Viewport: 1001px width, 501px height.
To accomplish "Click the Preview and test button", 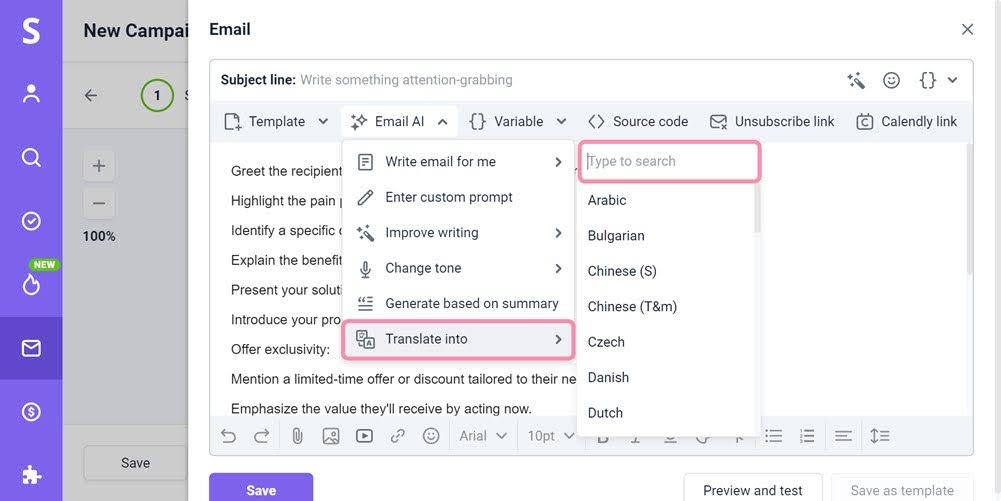I will pyautogui.click(x=752, y=490).
